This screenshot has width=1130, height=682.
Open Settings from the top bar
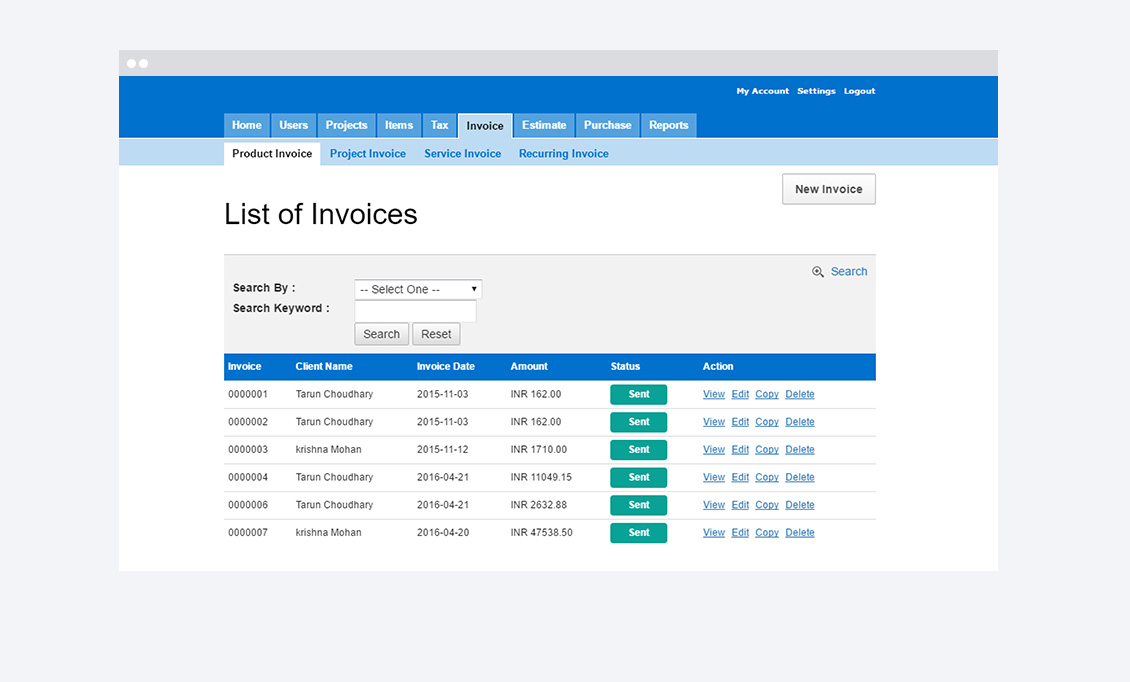pyautogui.click(x=816, y=91)
